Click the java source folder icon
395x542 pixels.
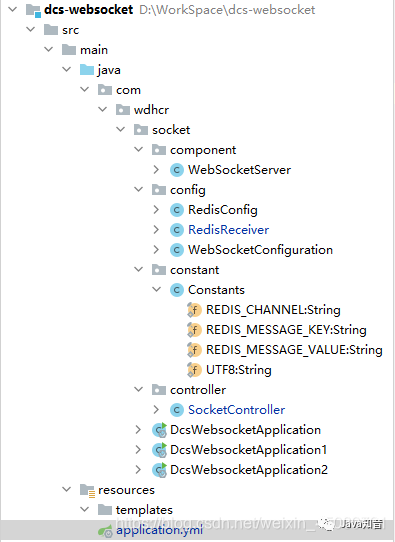[x=87, y=70]
